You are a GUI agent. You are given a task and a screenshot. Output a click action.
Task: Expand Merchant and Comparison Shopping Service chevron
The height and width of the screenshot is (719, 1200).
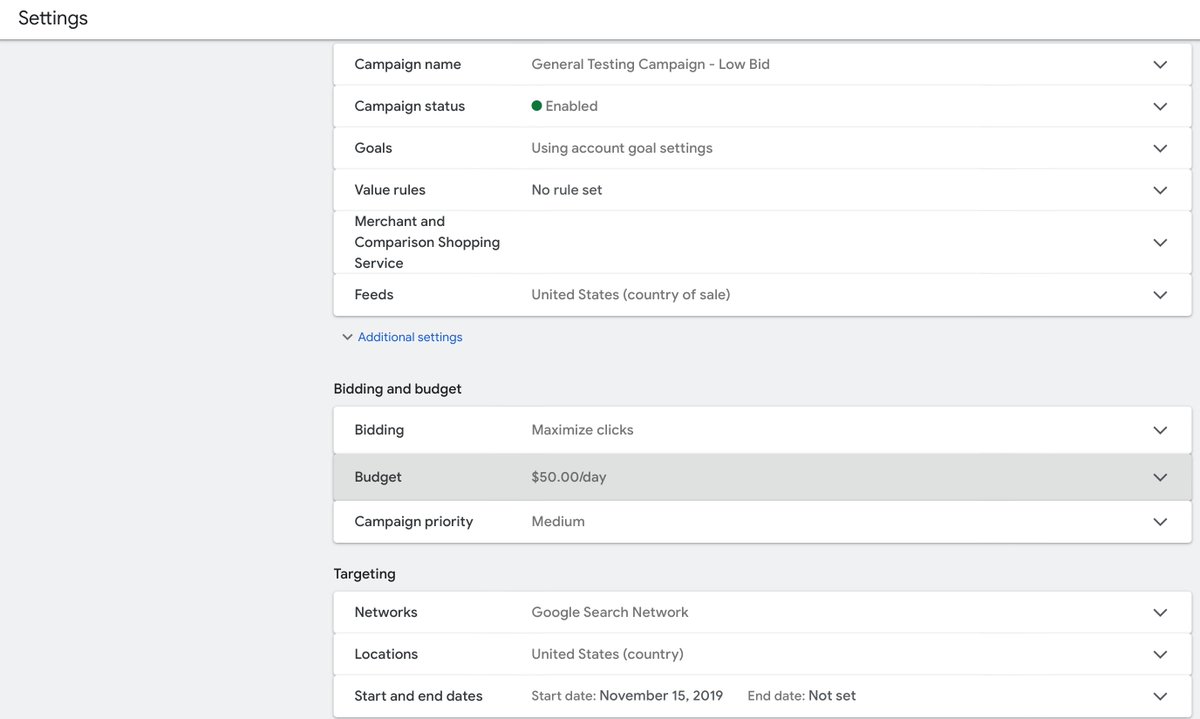[1160, 243]
